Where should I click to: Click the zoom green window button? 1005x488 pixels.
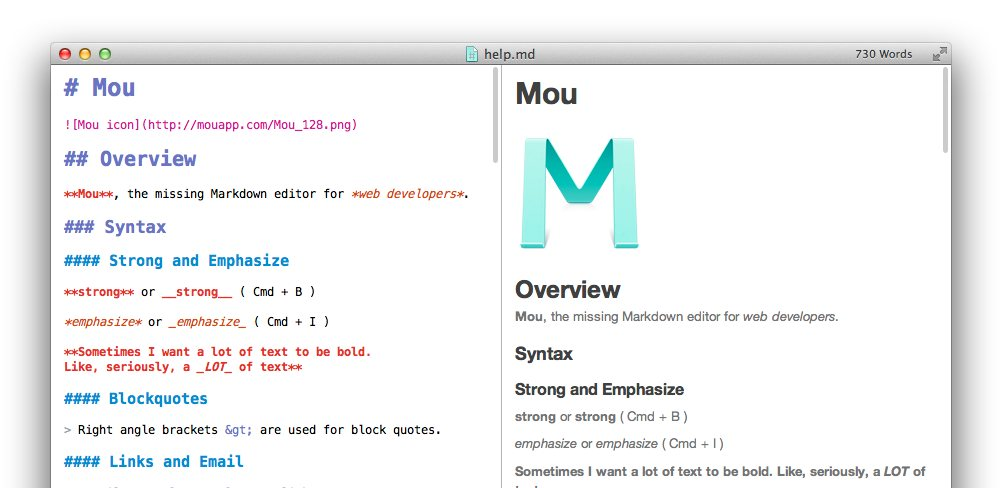(104, 55)
